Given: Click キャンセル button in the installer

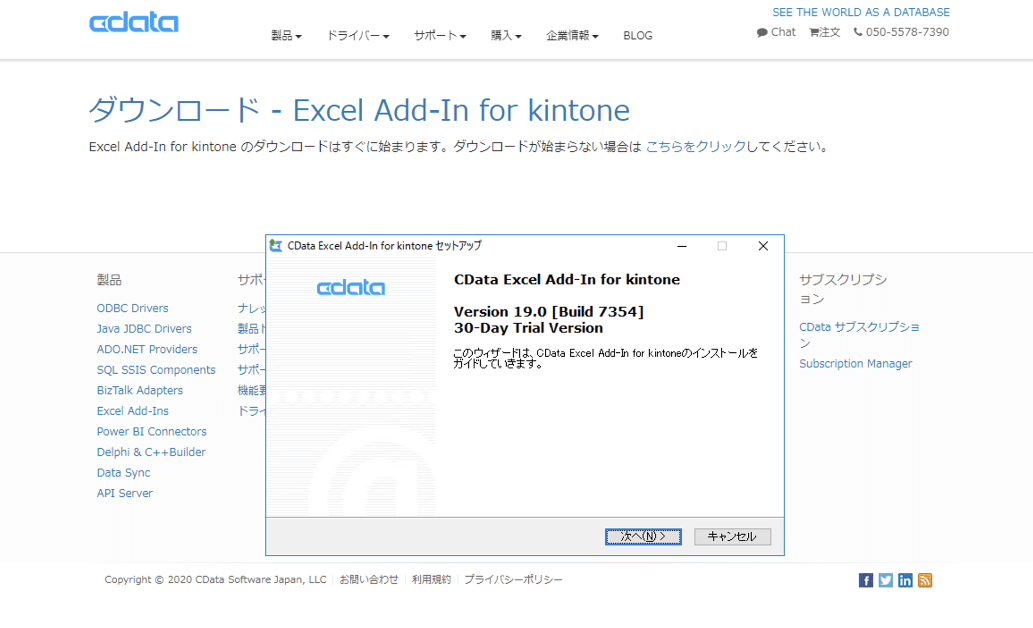Looking at the screenshot, I should point(732,536).
